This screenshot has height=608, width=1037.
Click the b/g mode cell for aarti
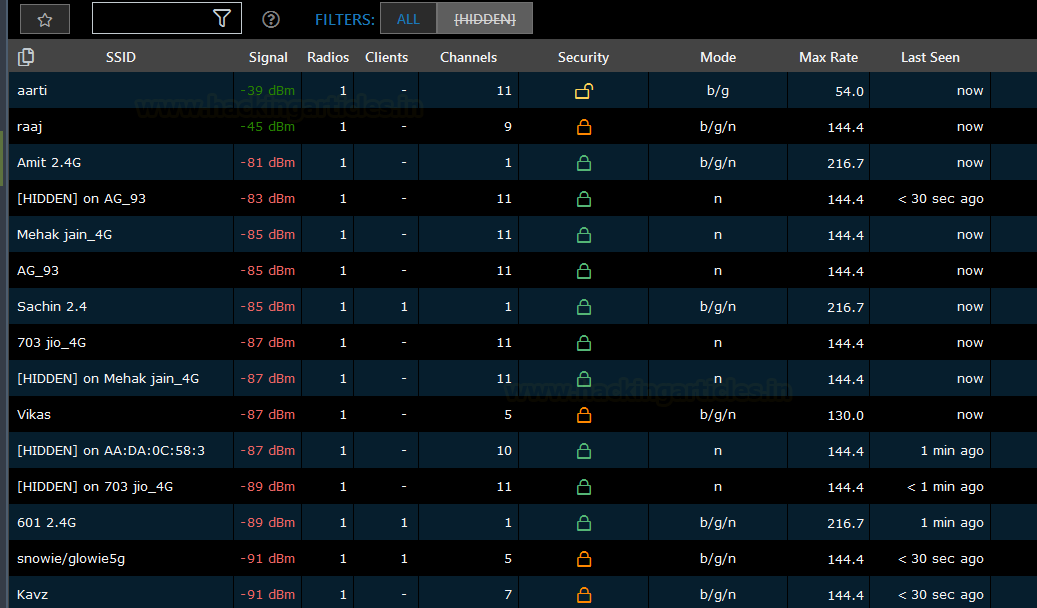(718, 91)
